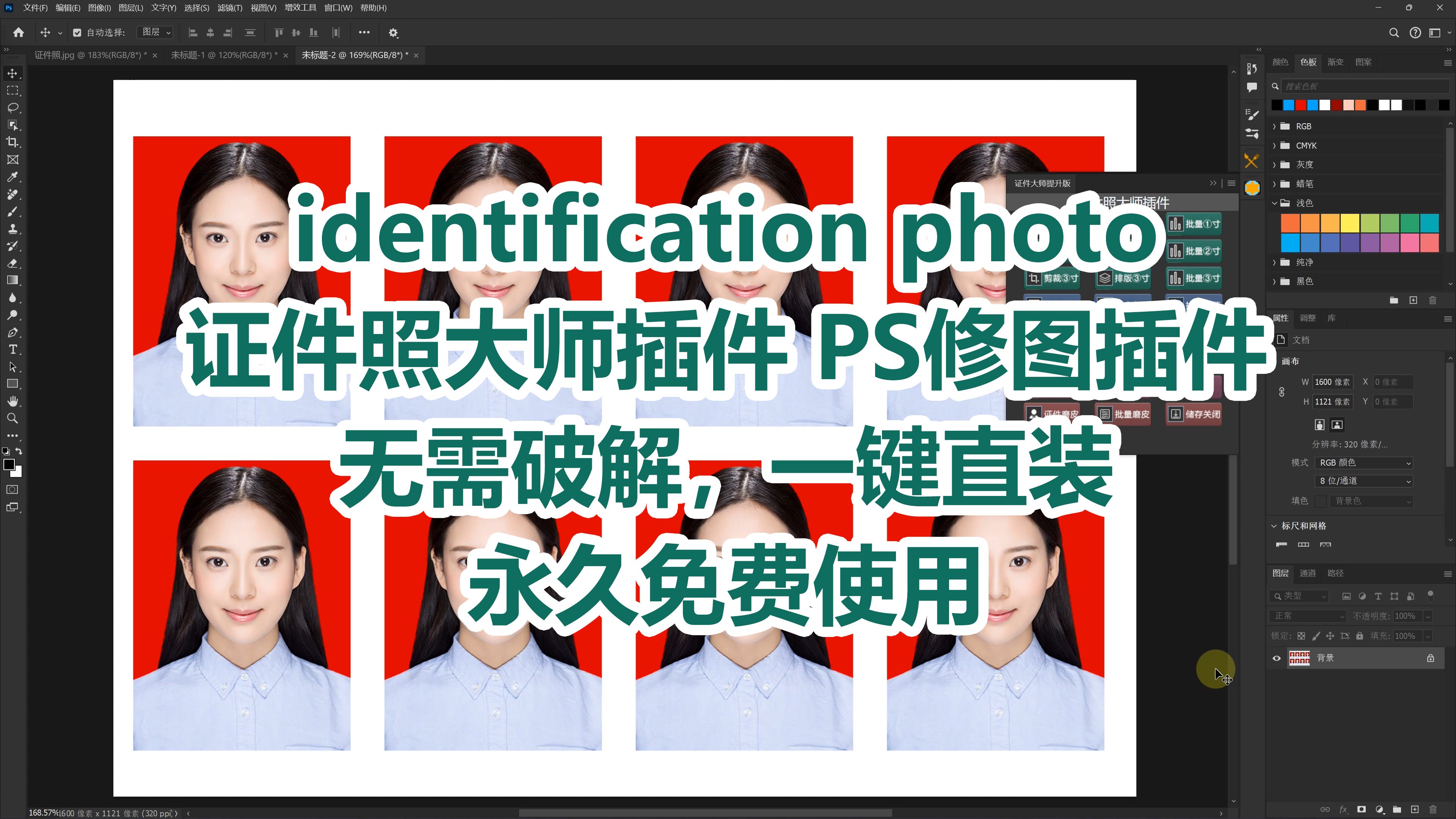Open the 图层 auto-select dropdown
The width and height of the screenshot is (1456, 819).
point(155,32)
